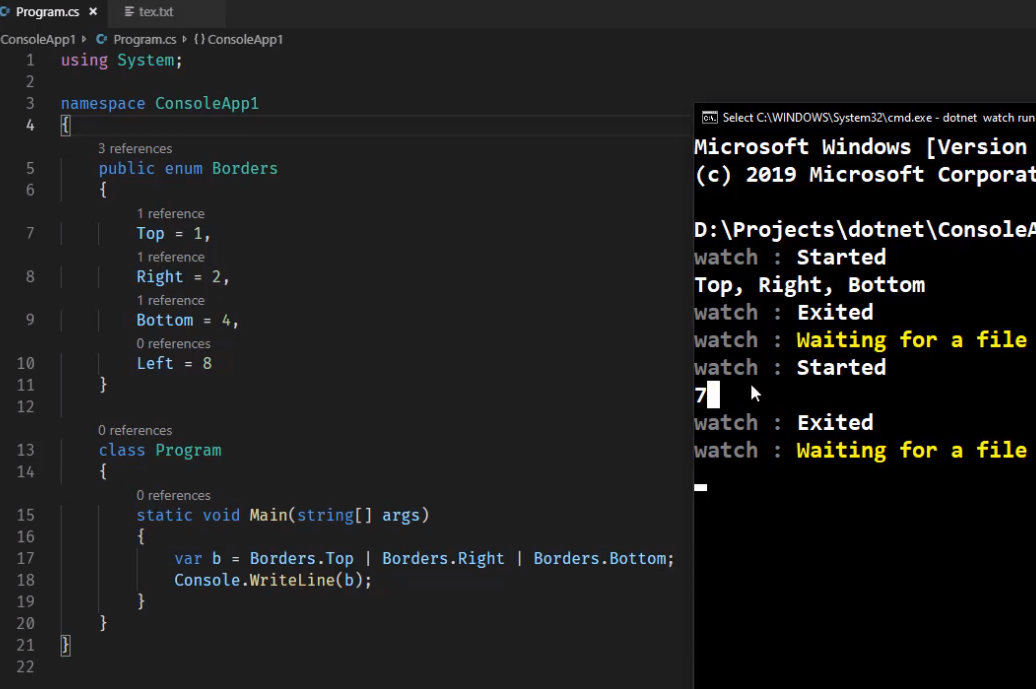Open "0 references" CodeLens above Left
Viewport: 1036px width, 689px height.
tap(173, 343)
